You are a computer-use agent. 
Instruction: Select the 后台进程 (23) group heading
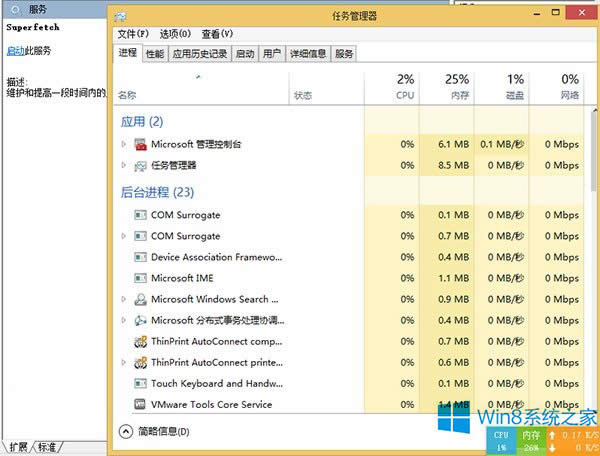157,192
